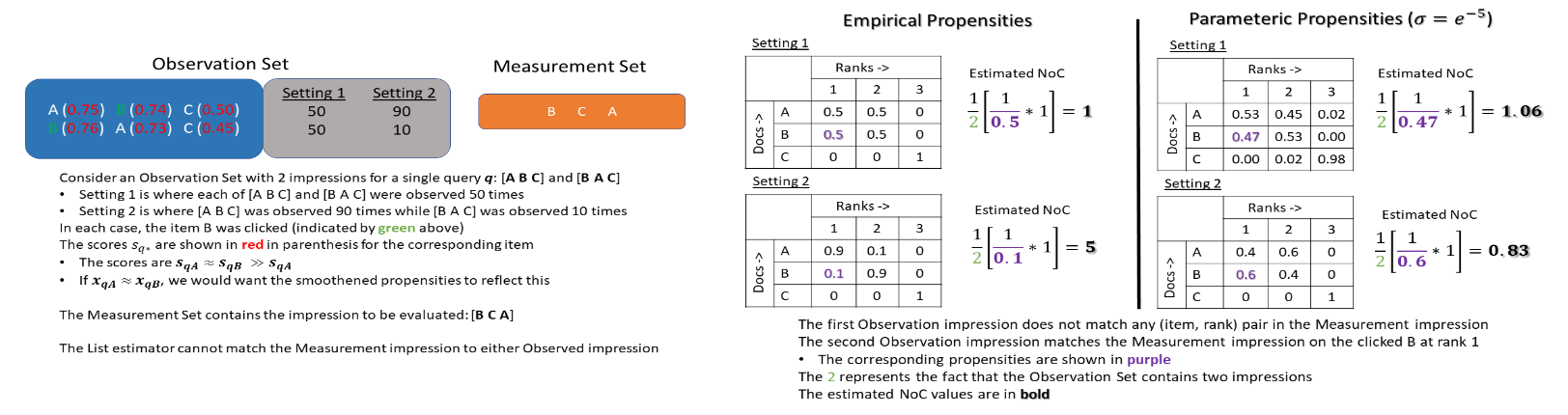Click the word "purple" in the explanation
This screenshot has width=1568, height=415.
1148,359
